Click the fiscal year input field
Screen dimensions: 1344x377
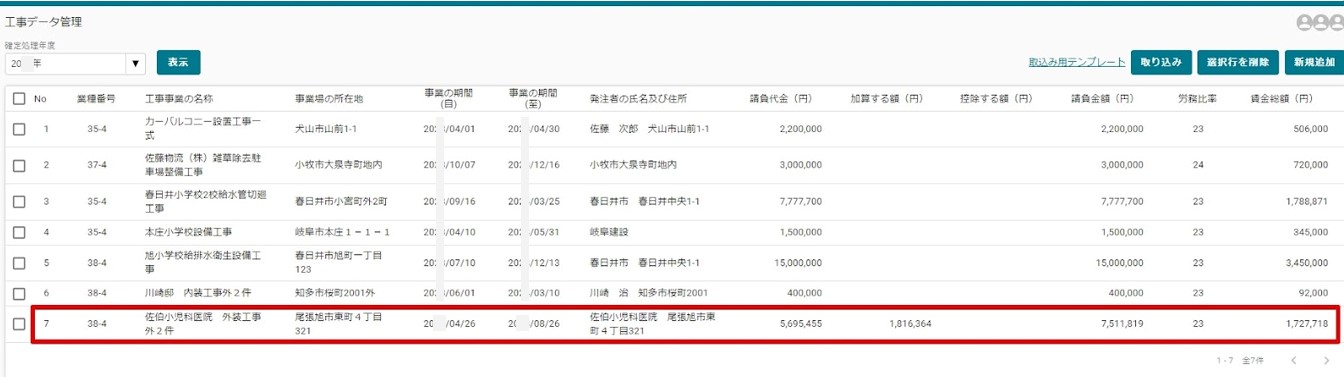[x=66, y=63]
